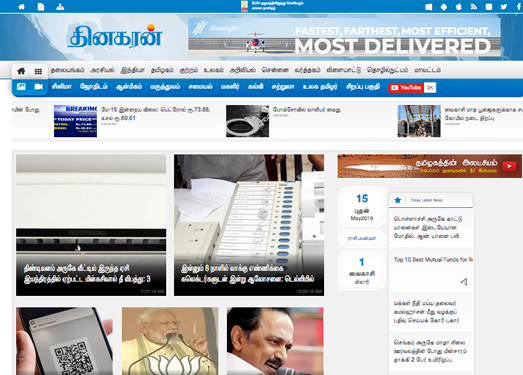The width and height of the screenshot is (523, 375).
Task: Open the QR code phone story image
Action: click(64, 341)
